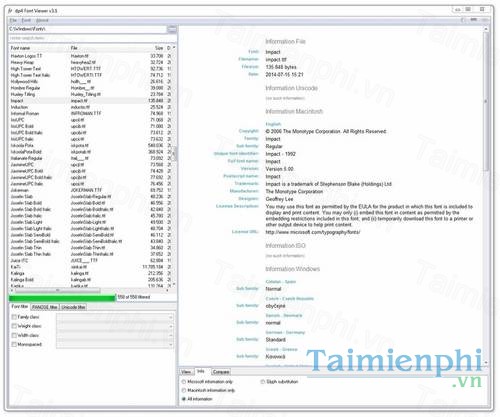Sort the list by Size column header
The image size is (500, 417).
[154, 48]
